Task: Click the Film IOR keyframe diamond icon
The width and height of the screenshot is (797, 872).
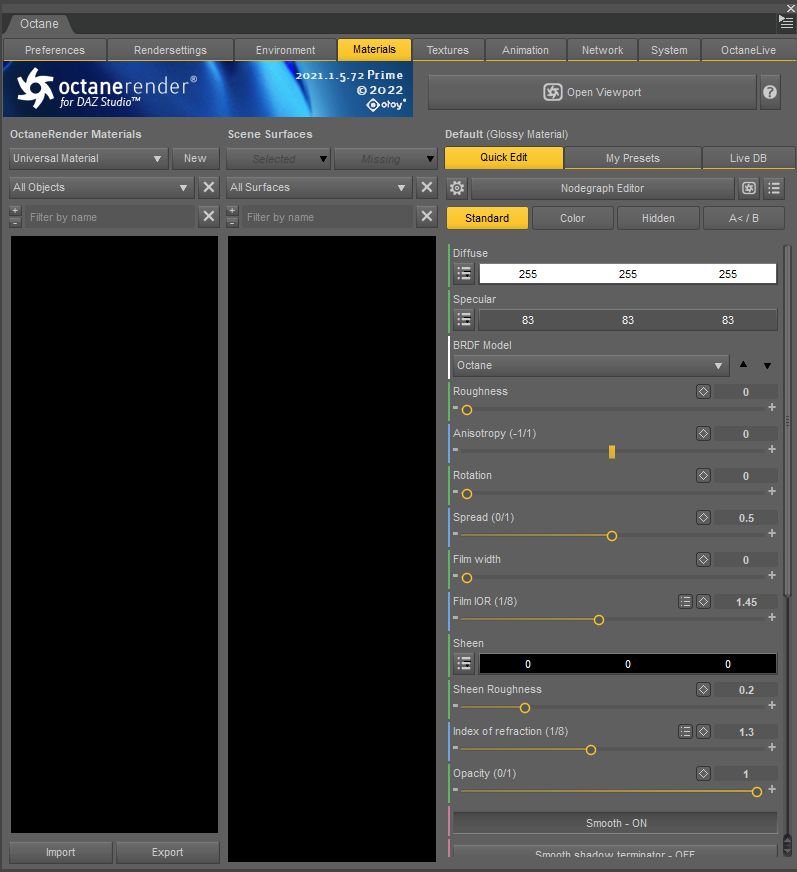Action: click(703, 601)
